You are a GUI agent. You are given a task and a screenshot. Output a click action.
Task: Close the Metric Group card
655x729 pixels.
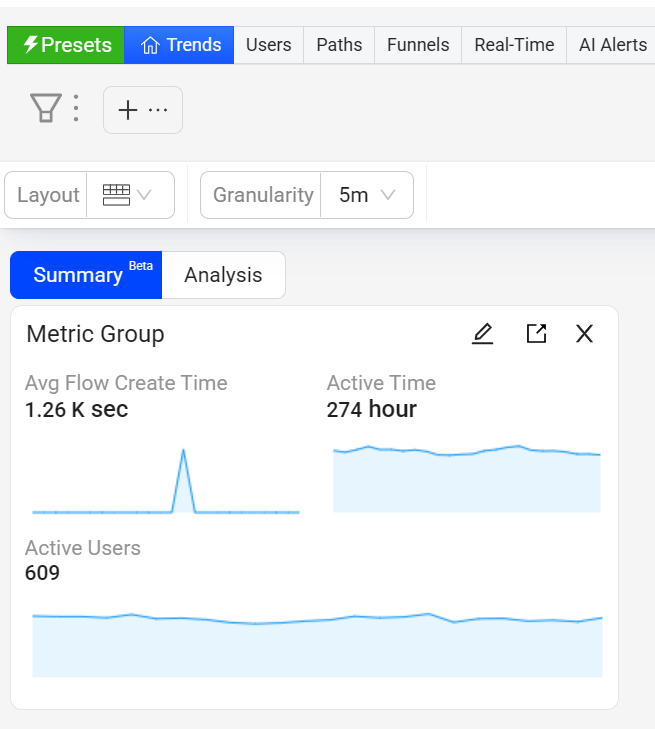pyautogui.click(x=585, y=334)
